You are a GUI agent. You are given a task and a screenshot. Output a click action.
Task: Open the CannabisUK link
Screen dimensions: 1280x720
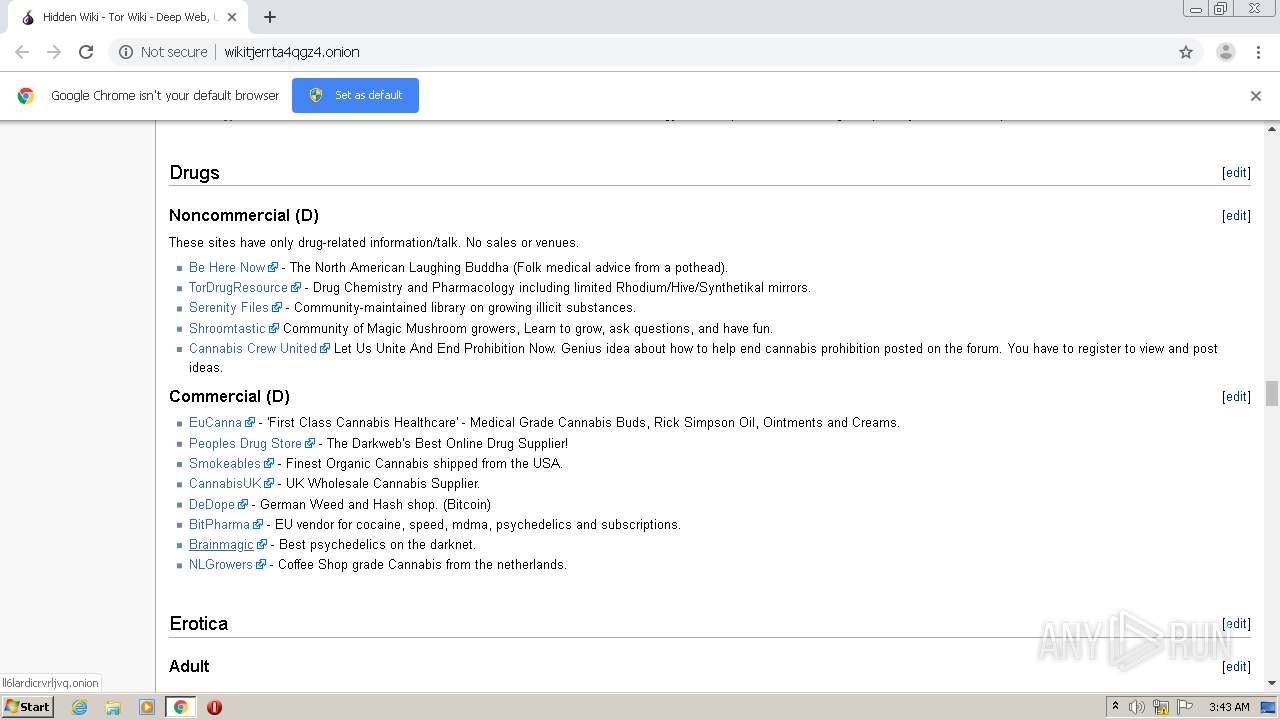pos(225,483)
